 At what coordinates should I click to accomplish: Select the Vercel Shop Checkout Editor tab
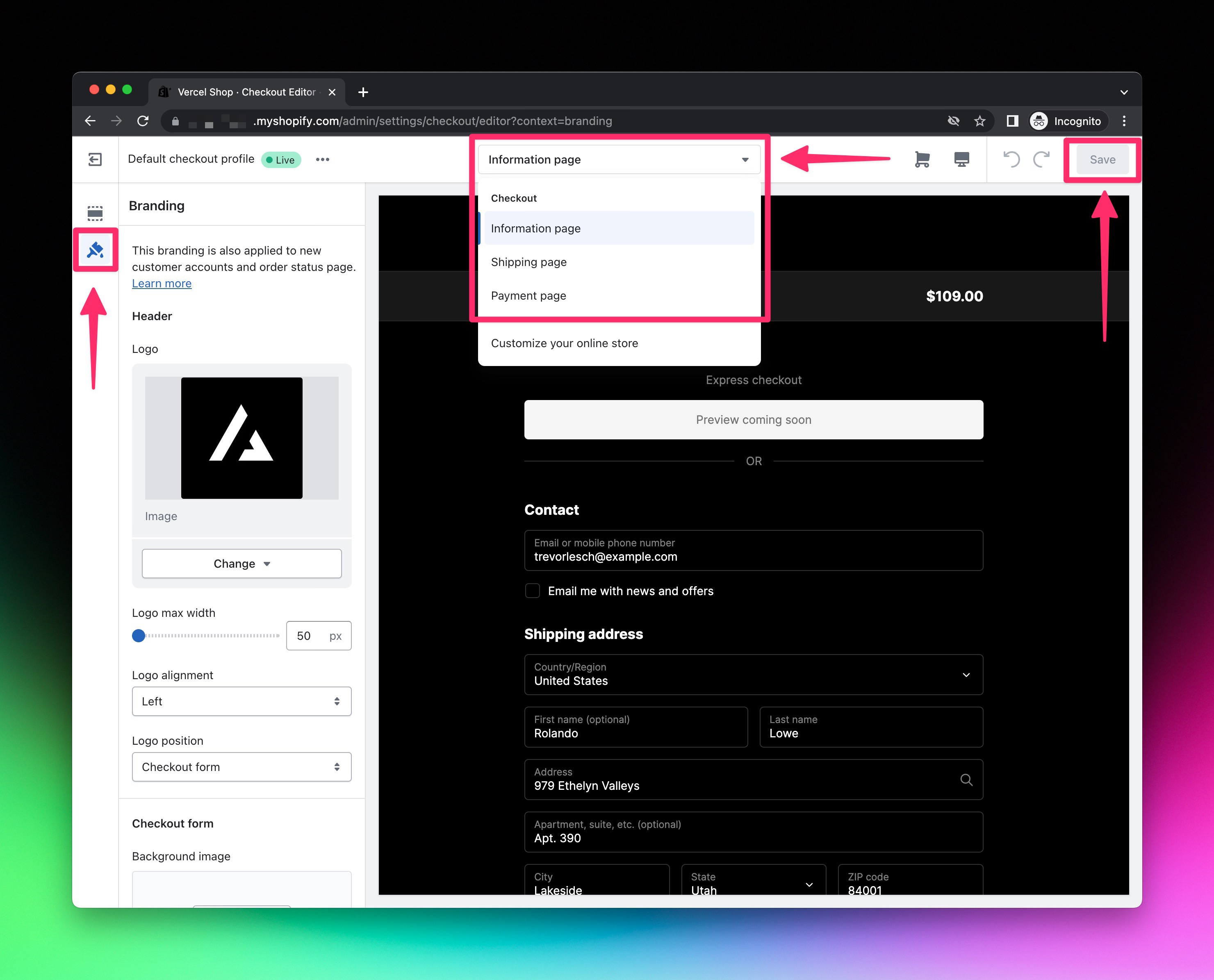(x=246, y=92)
